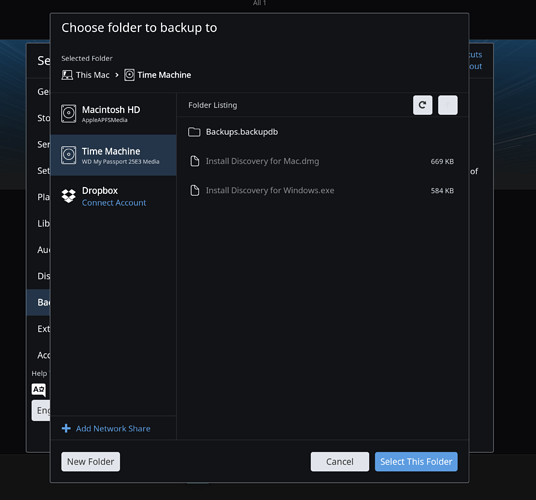This screenshot has width=536, height=500.
Task: Click This Mac in breadcrumb path
Action: point(93,75)
